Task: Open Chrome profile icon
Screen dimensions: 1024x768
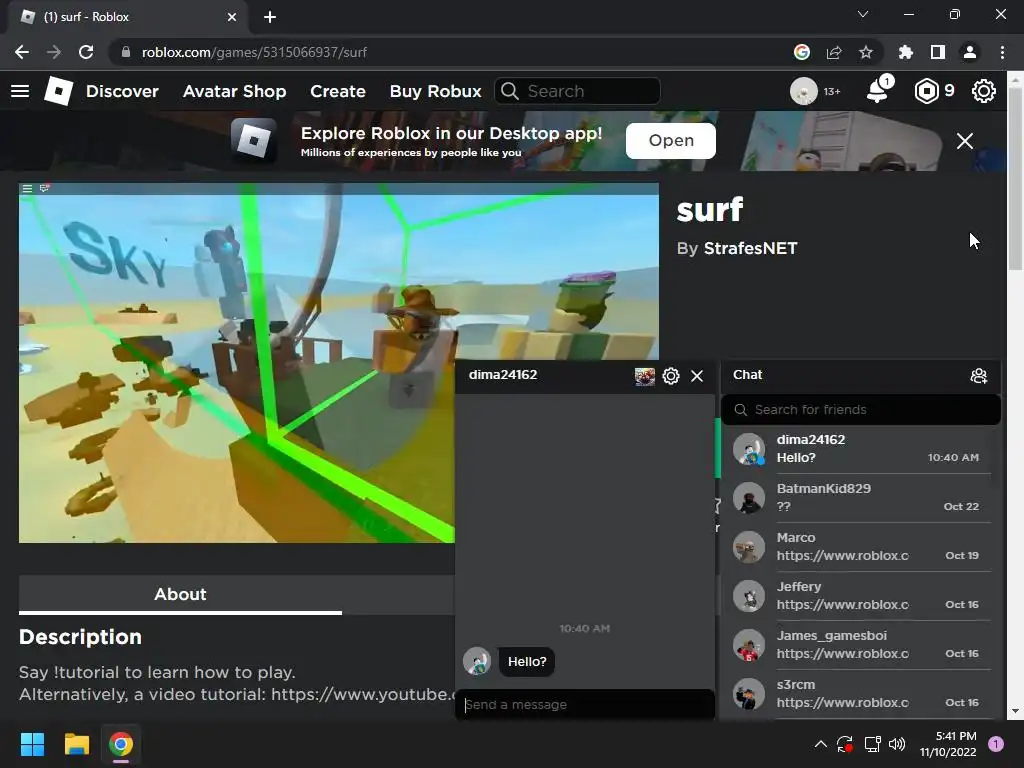Action: coord(970,52)
